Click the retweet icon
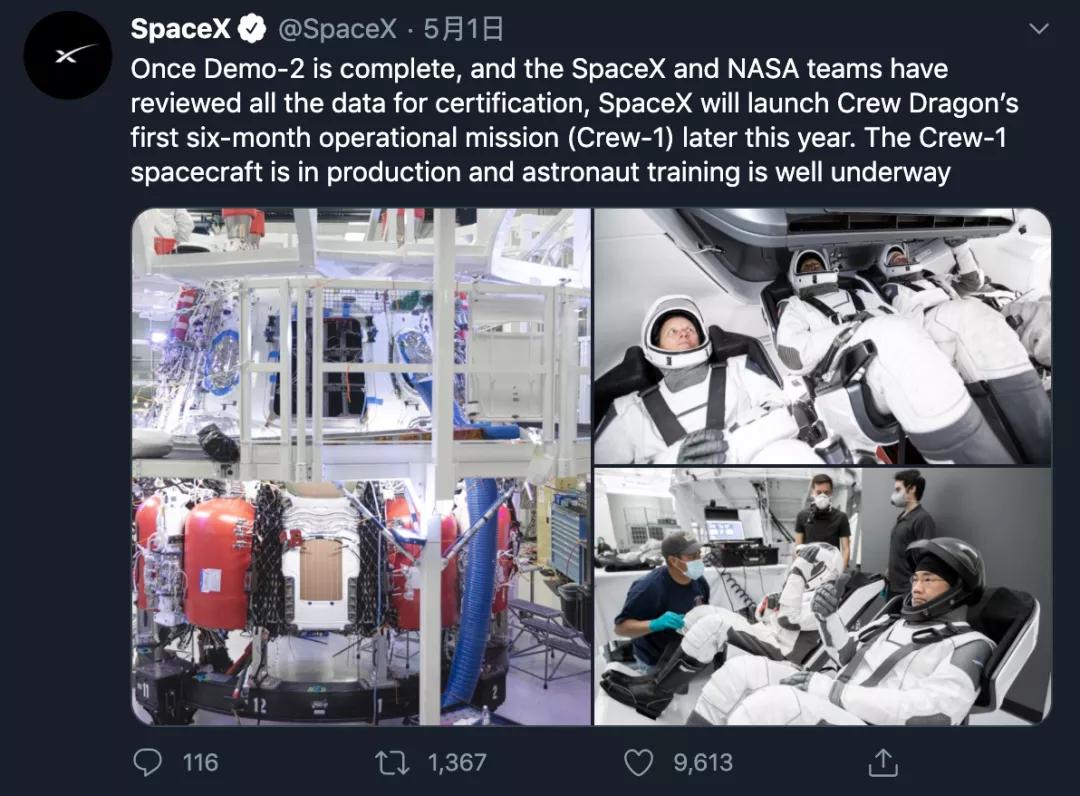Image resolution: width=1080 pixels, height=796 pixels. [390, 762]
